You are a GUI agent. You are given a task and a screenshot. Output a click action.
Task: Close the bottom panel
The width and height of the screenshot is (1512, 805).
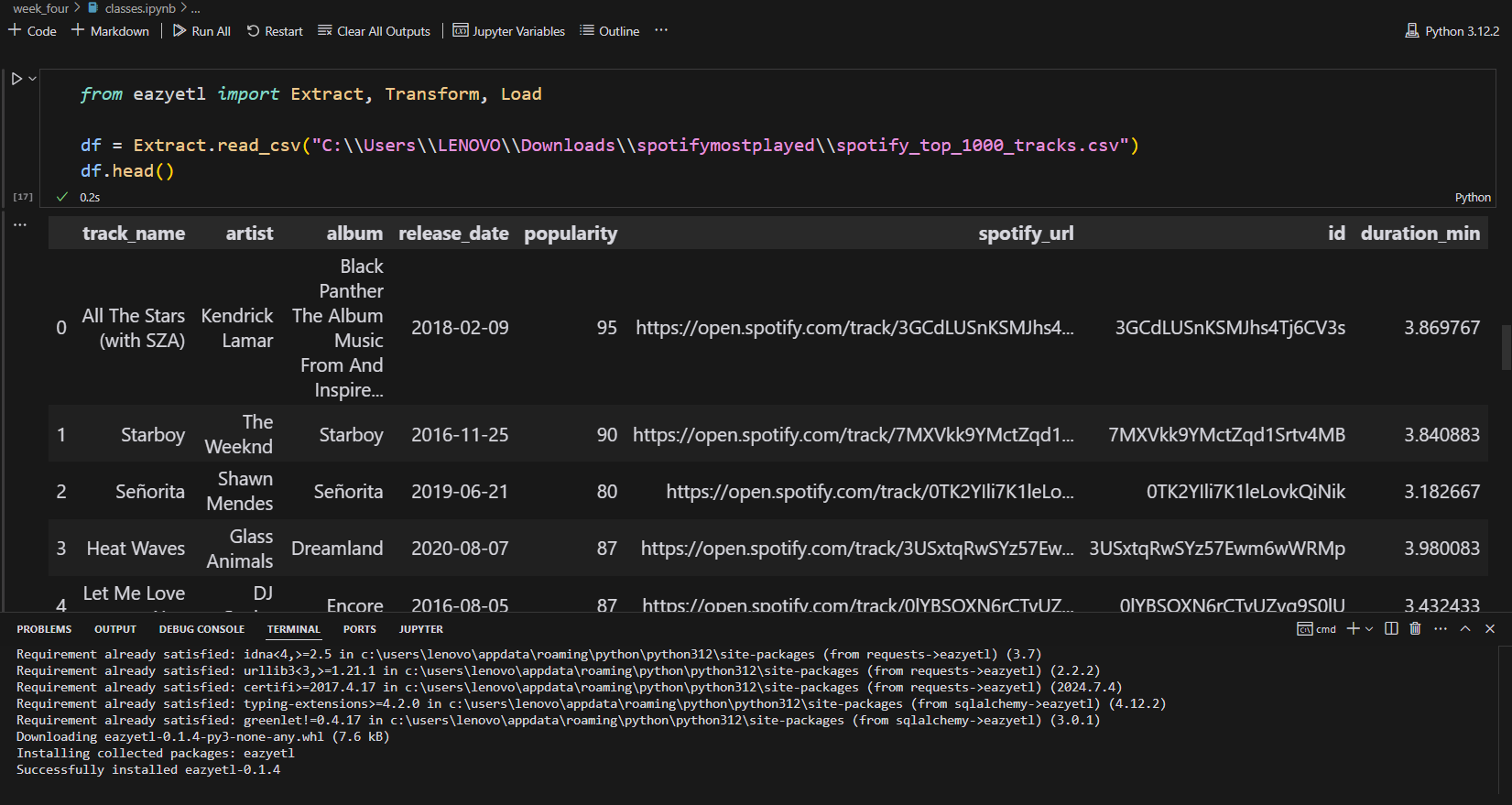click(1490, 628)
